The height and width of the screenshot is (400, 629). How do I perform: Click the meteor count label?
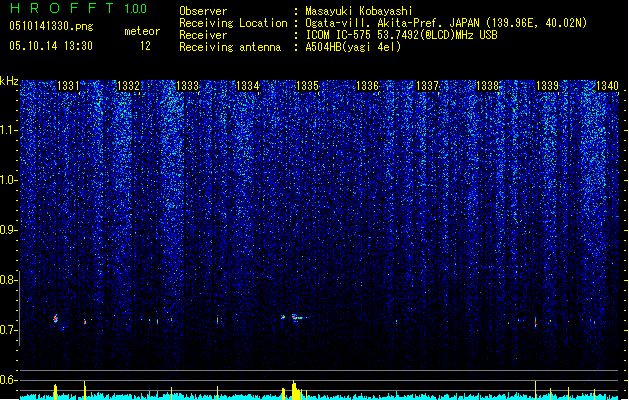[x=142, y=31]
